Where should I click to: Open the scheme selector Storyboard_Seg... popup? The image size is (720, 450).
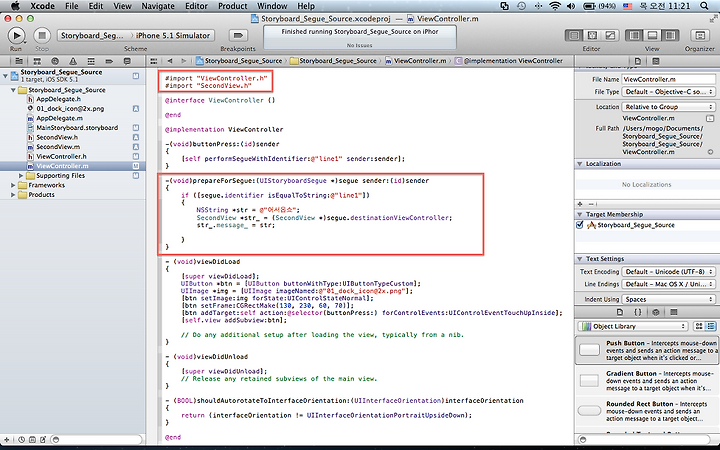click(x=93, y=35)
